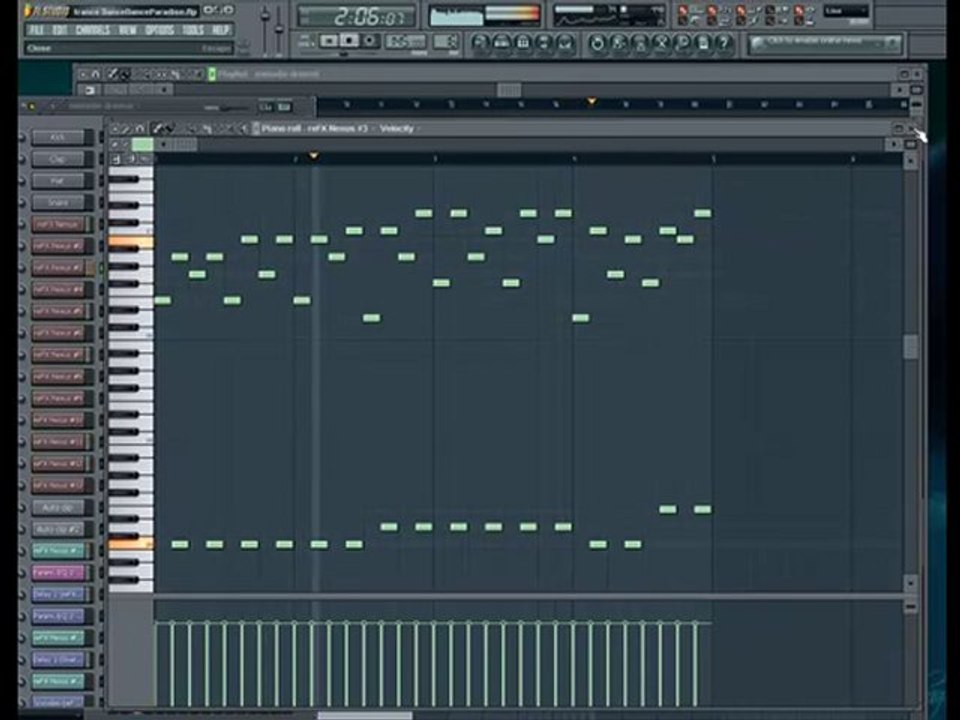Click the transport Stop button

click(349, 41)
